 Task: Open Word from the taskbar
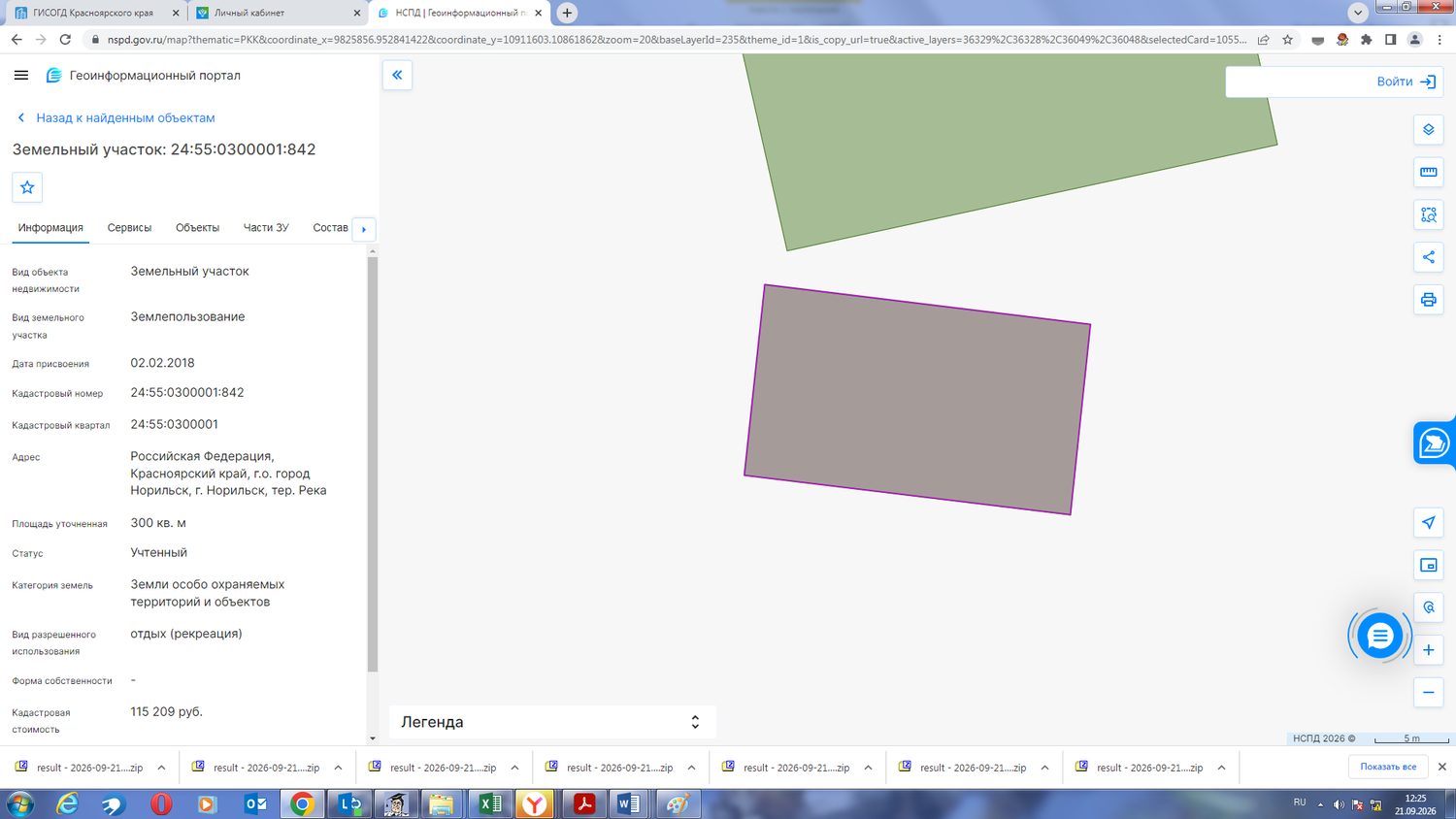coord(629,803)
